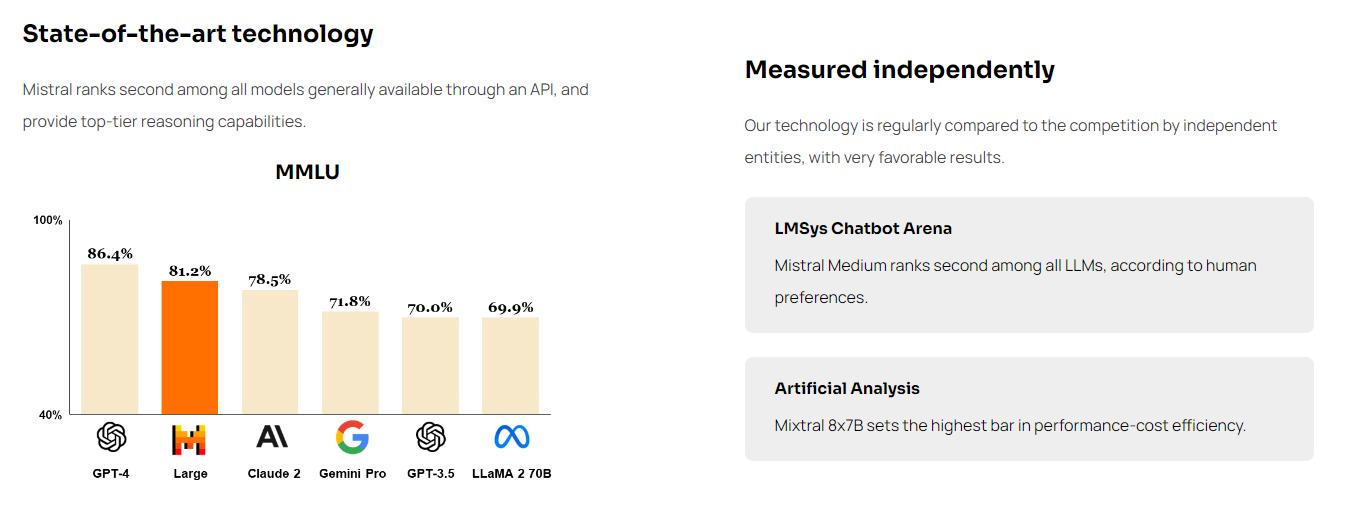Click the GPT-4 bar in the chart
The width and height of the screenshot is (1372, 505).
click(110, 339)
